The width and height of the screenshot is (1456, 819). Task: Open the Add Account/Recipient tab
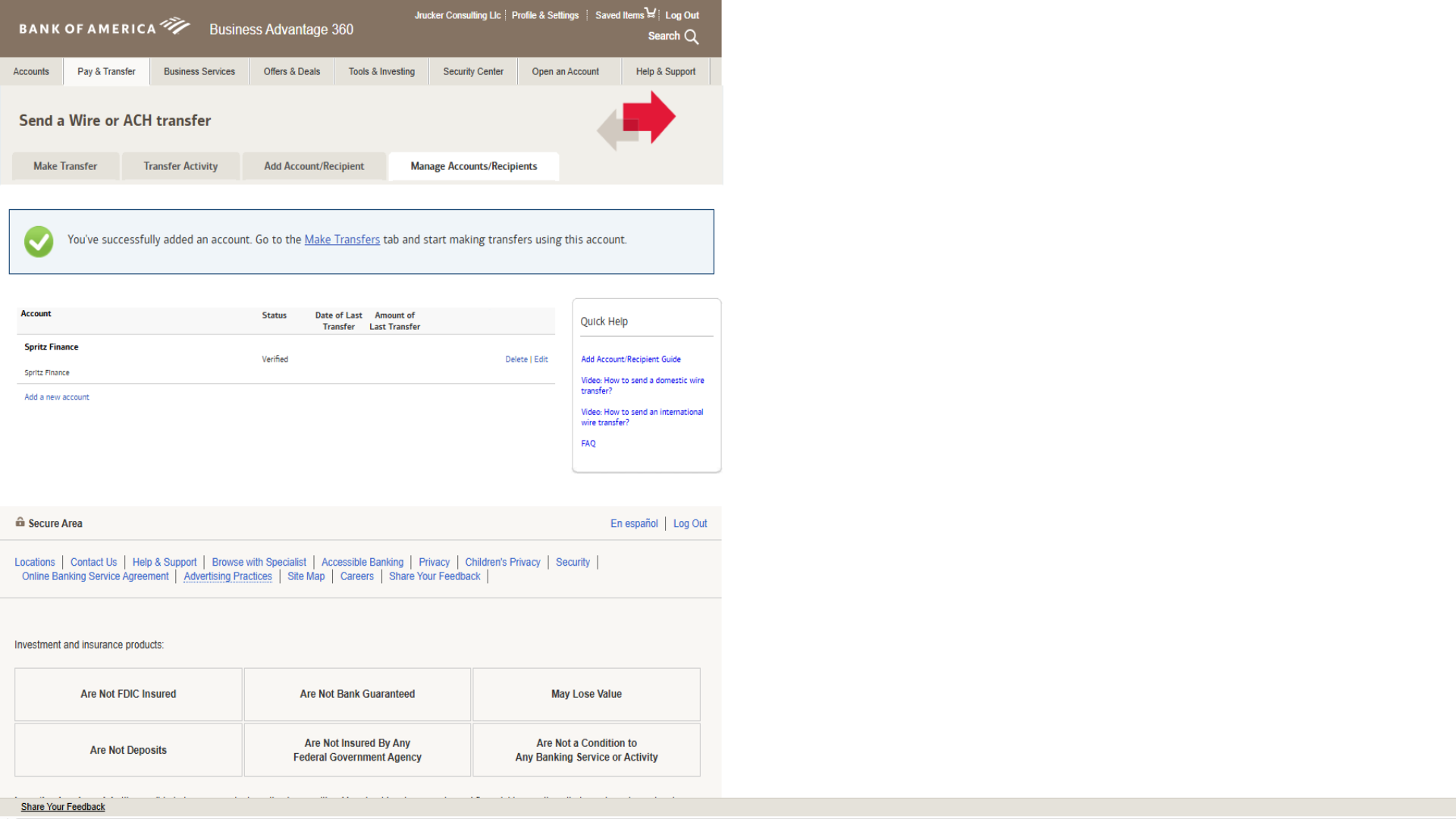coord(314,166)
